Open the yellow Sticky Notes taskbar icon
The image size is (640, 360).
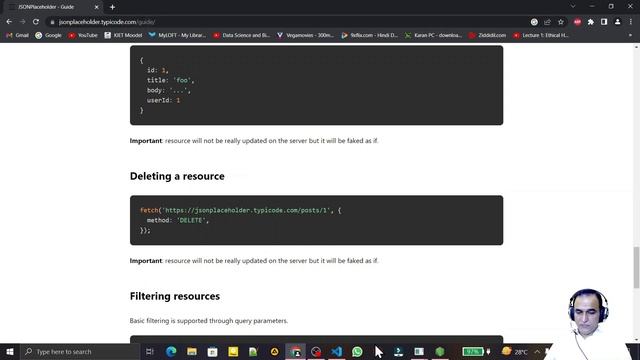pos(233,351)
